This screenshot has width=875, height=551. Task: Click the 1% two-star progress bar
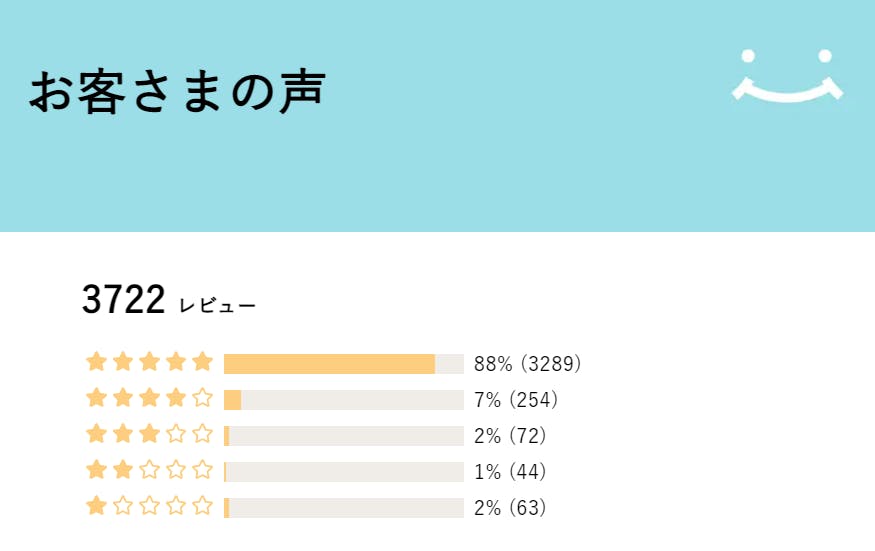343,472
